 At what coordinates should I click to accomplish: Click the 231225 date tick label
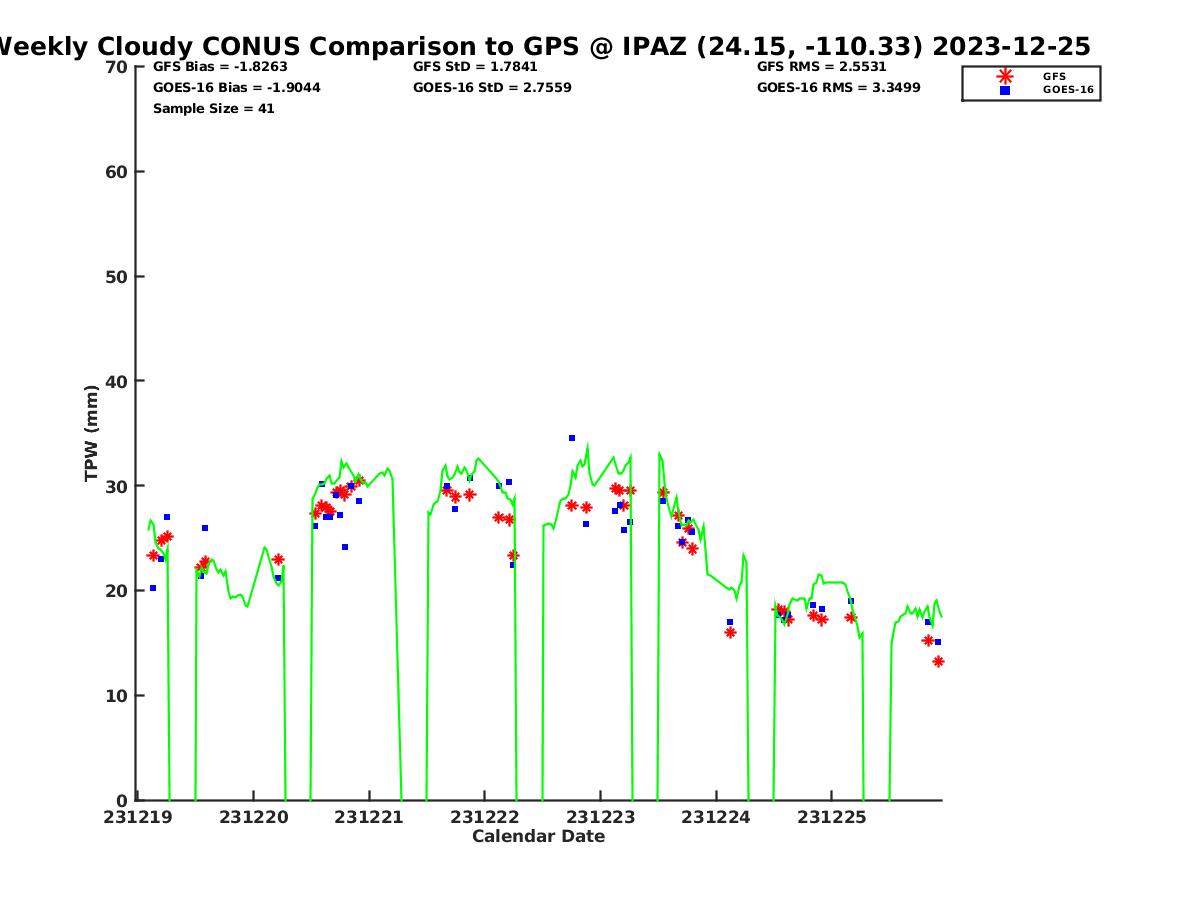pyautogui.click(x=830, y=817)
